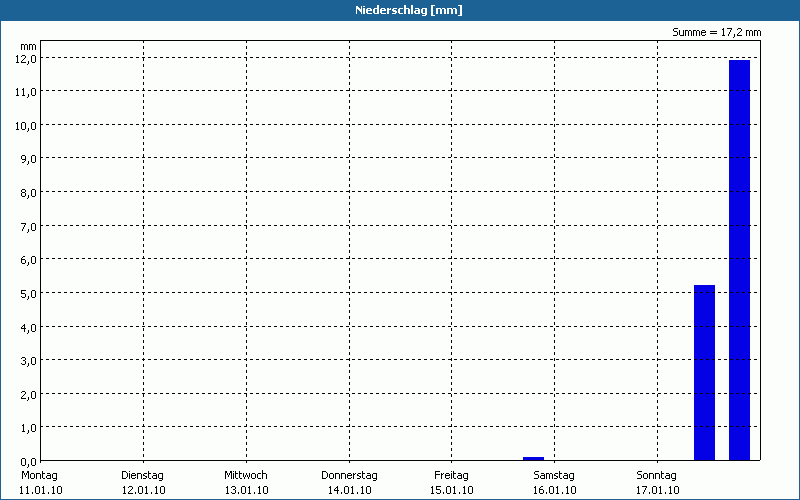800x500 pixels.
Task: Click the Sonntag 17.01.10 axis label
Action: coord(657,483)
